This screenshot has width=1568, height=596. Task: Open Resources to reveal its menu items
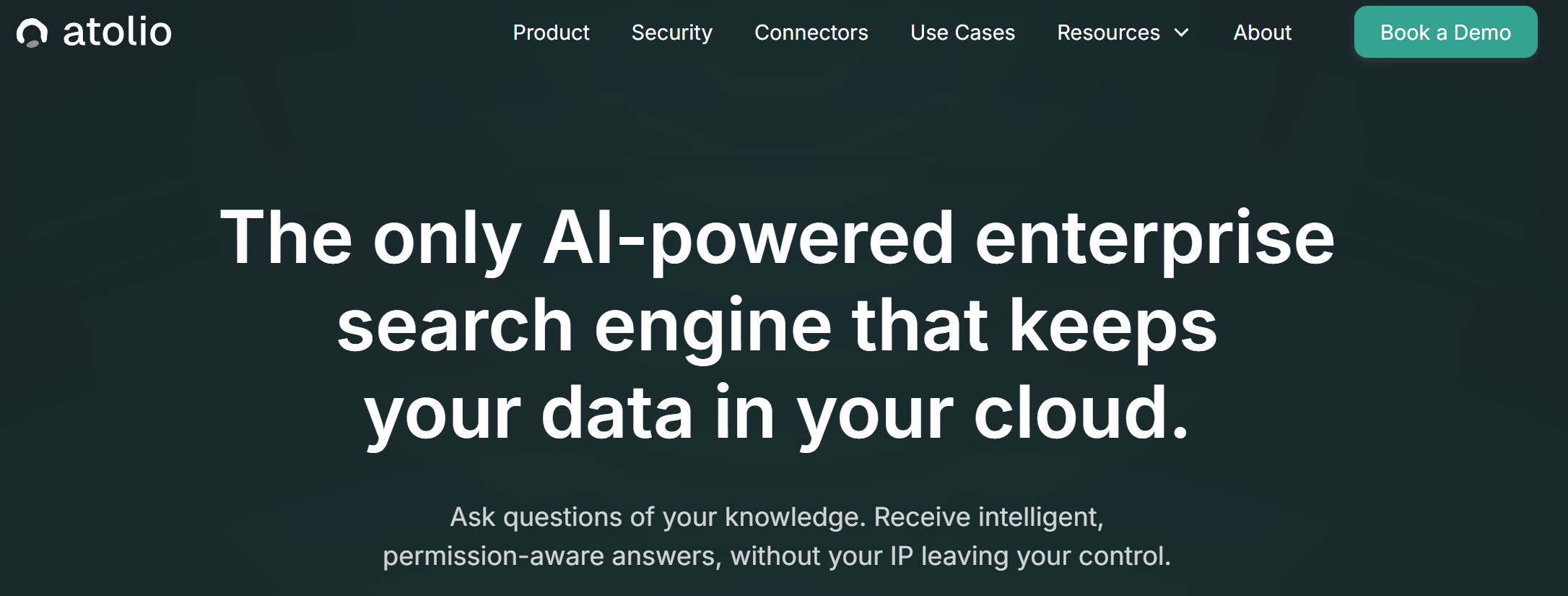point(1108,33)
